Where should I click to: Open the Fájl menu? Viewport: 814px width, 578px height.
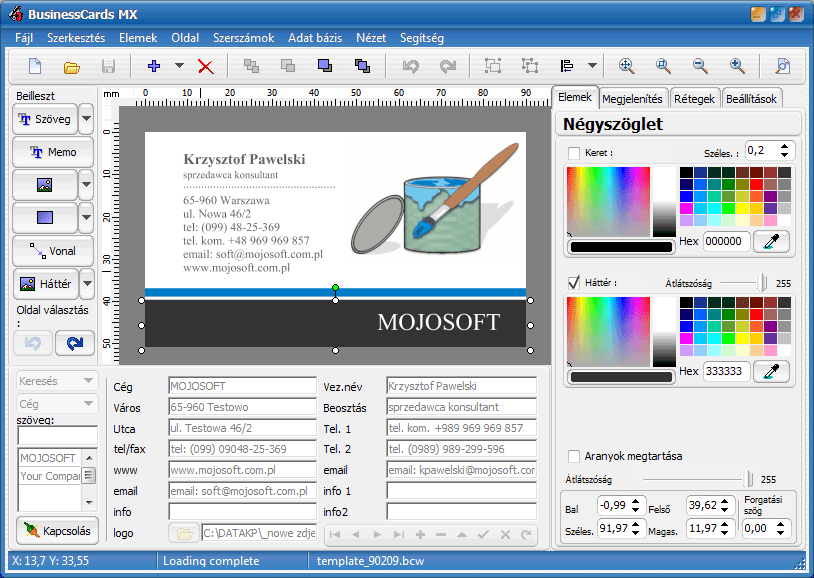pyautogui.click(x=24, y=38)
